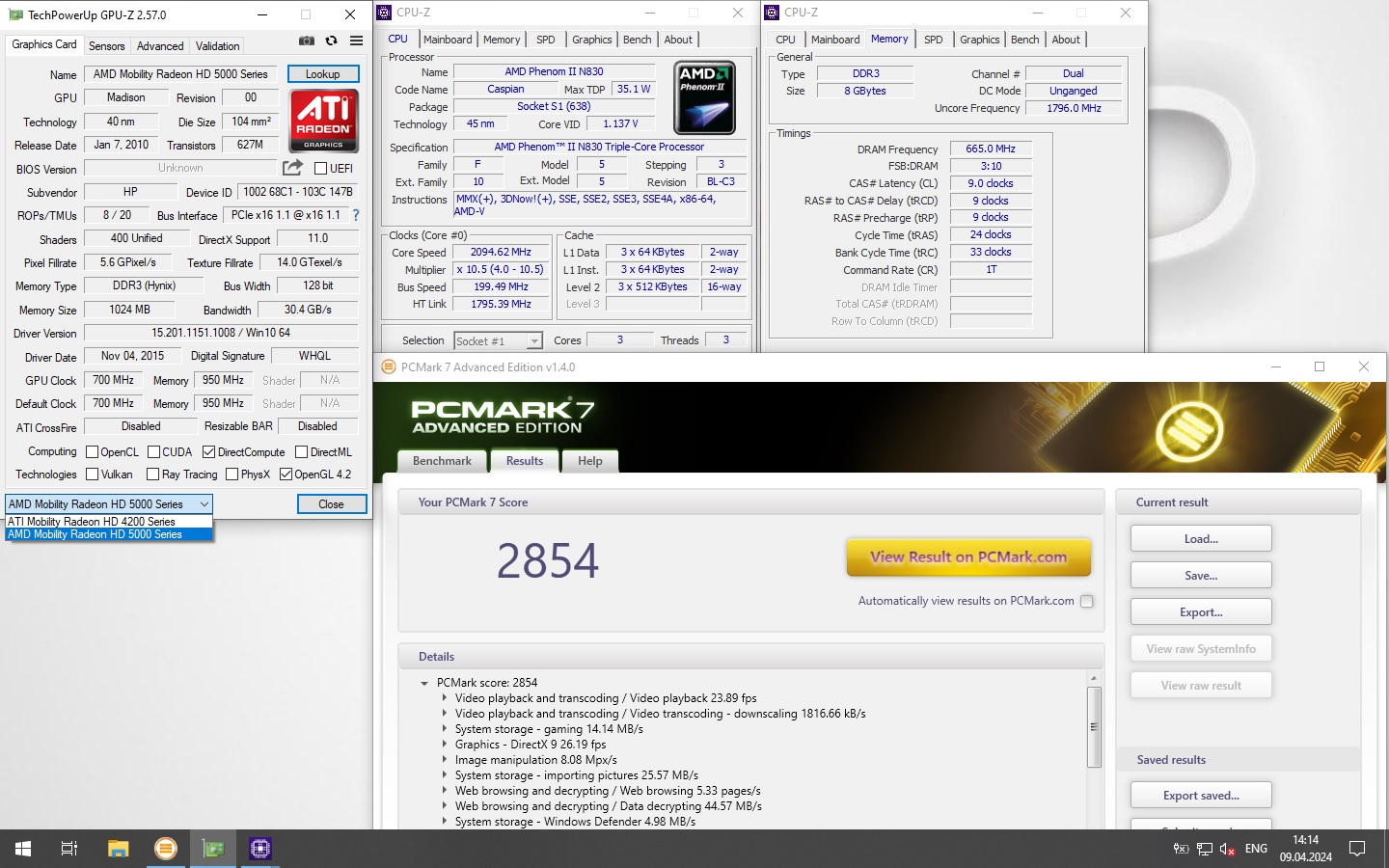
Task: Click the CPU-Z Memory window title icon
Action: click(772, 13)
